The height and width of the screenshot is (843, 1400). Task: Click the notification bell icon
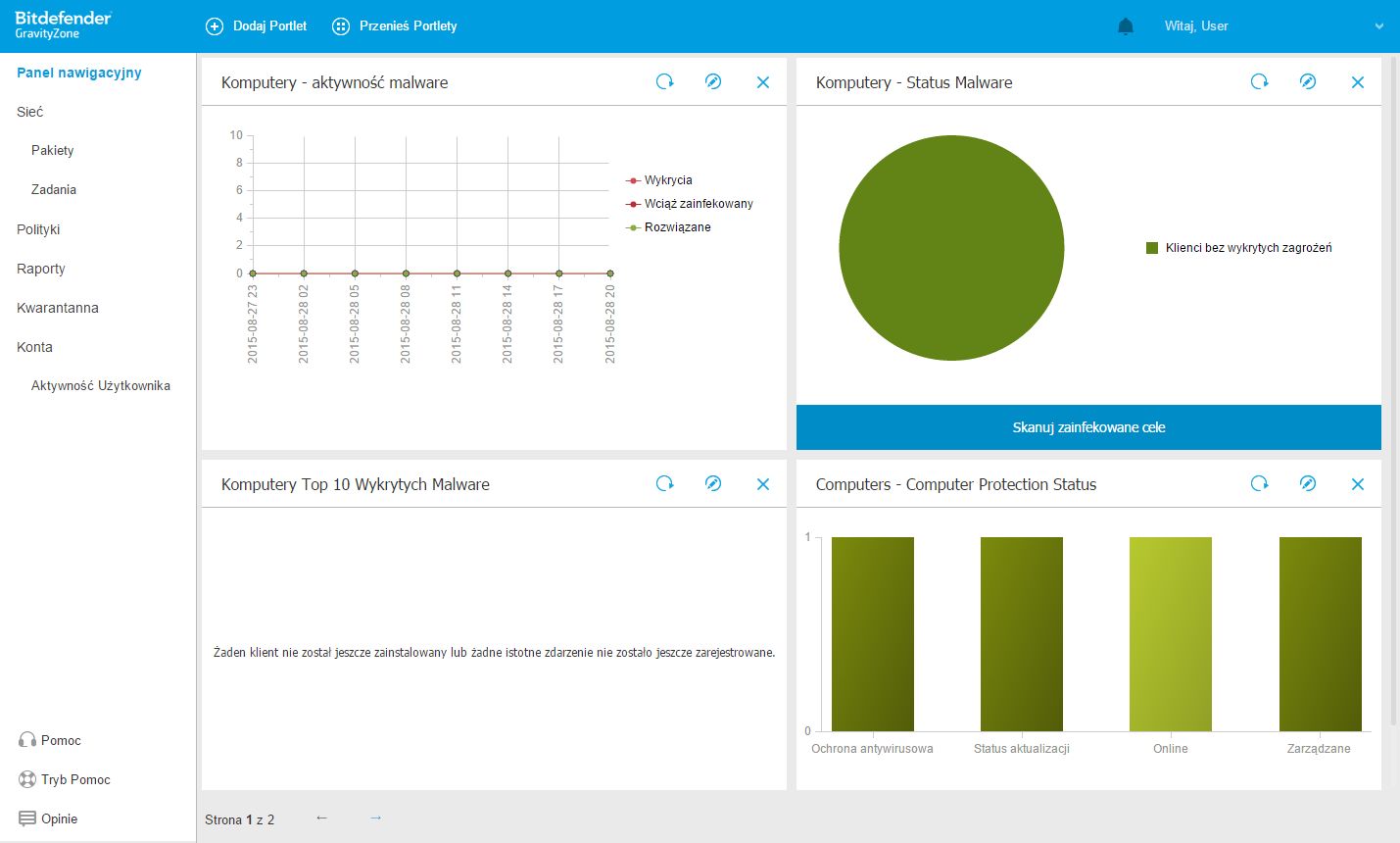pyautogui.click(x=1126, y=26)
